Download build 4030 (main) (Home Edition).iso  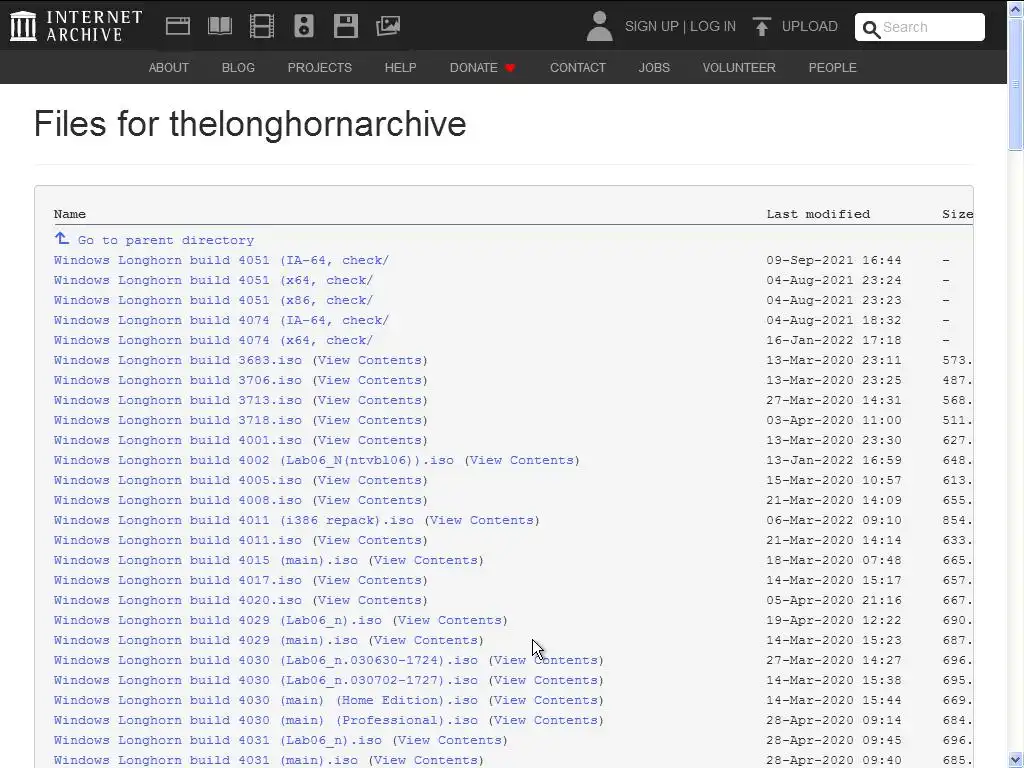(x=266, y=700)
